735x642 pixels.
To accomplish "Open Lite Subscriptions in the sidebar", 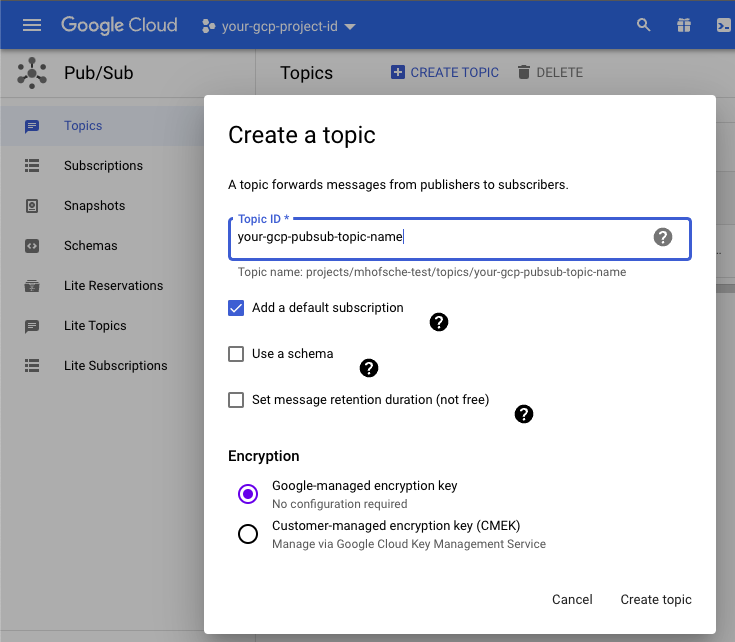I will (x=115, y=365).
